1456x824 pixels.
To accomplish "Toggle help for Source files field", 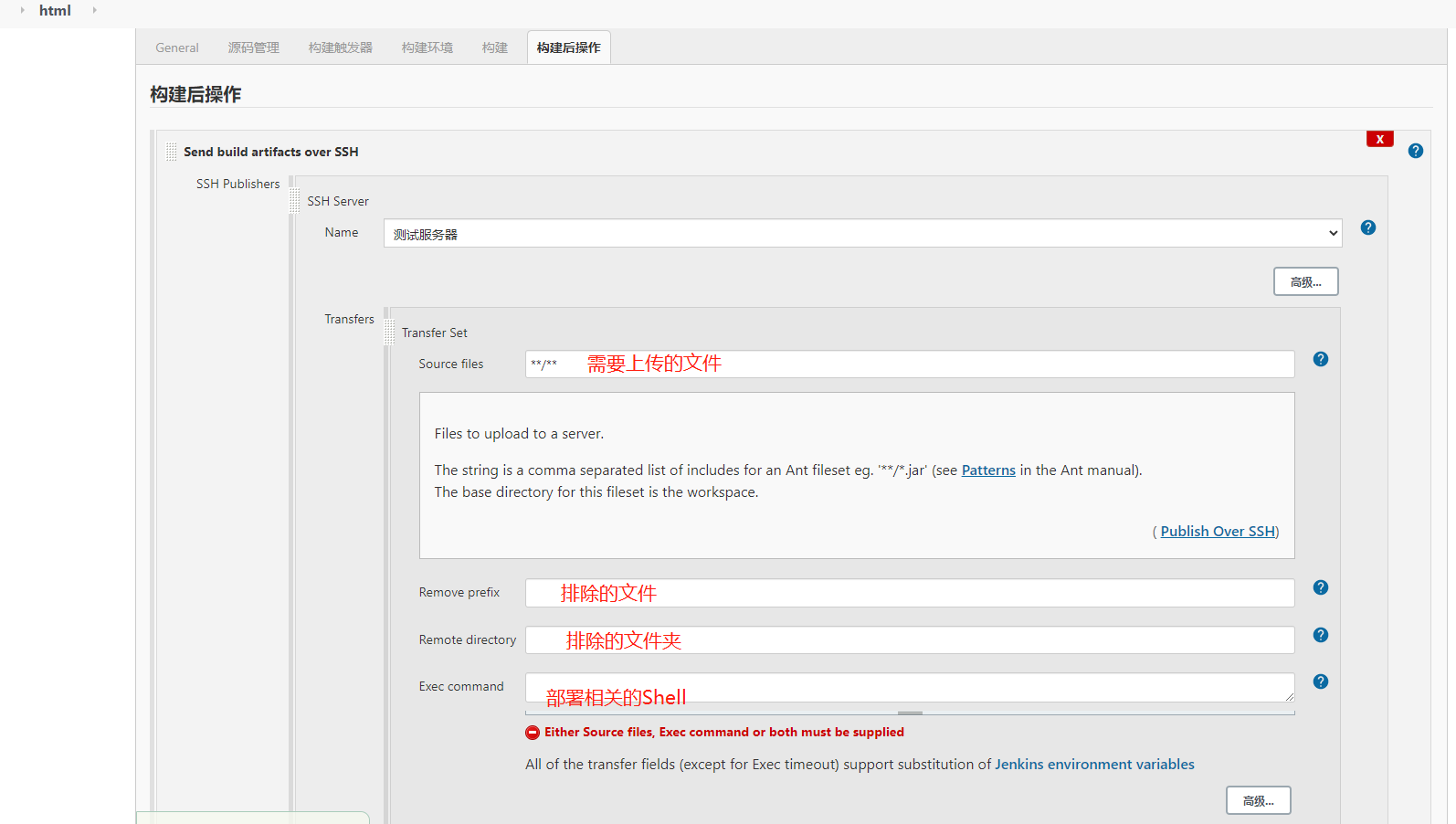I will coord(1321,359).
